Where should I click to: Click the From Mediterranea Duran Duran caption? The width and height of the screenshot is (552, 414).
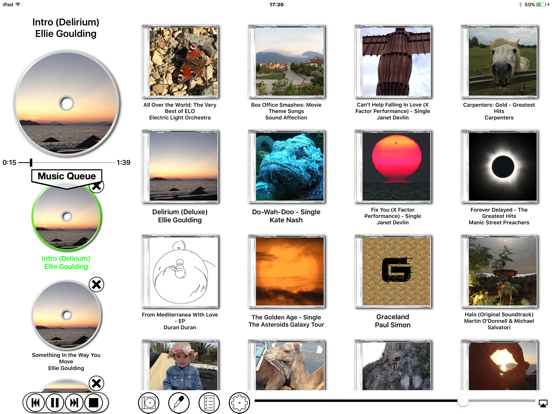[x=180, y=321]
